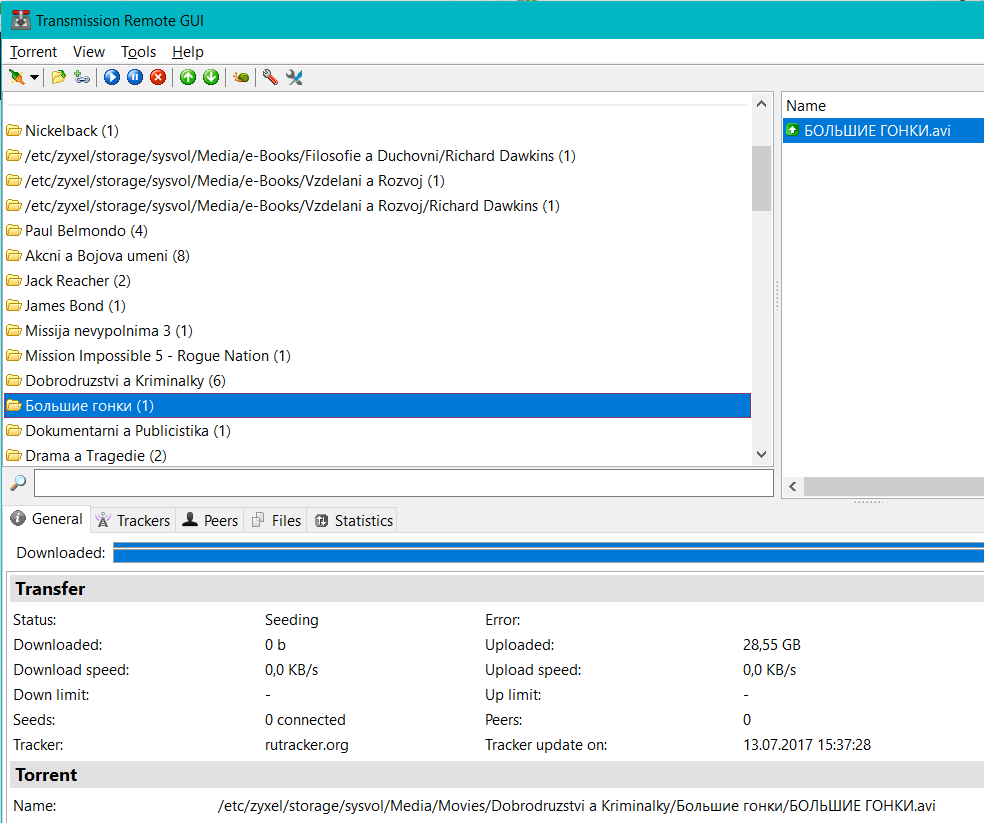Click the Seeding status value
Screen dimensions: 984x823
[x=291, y=620]
